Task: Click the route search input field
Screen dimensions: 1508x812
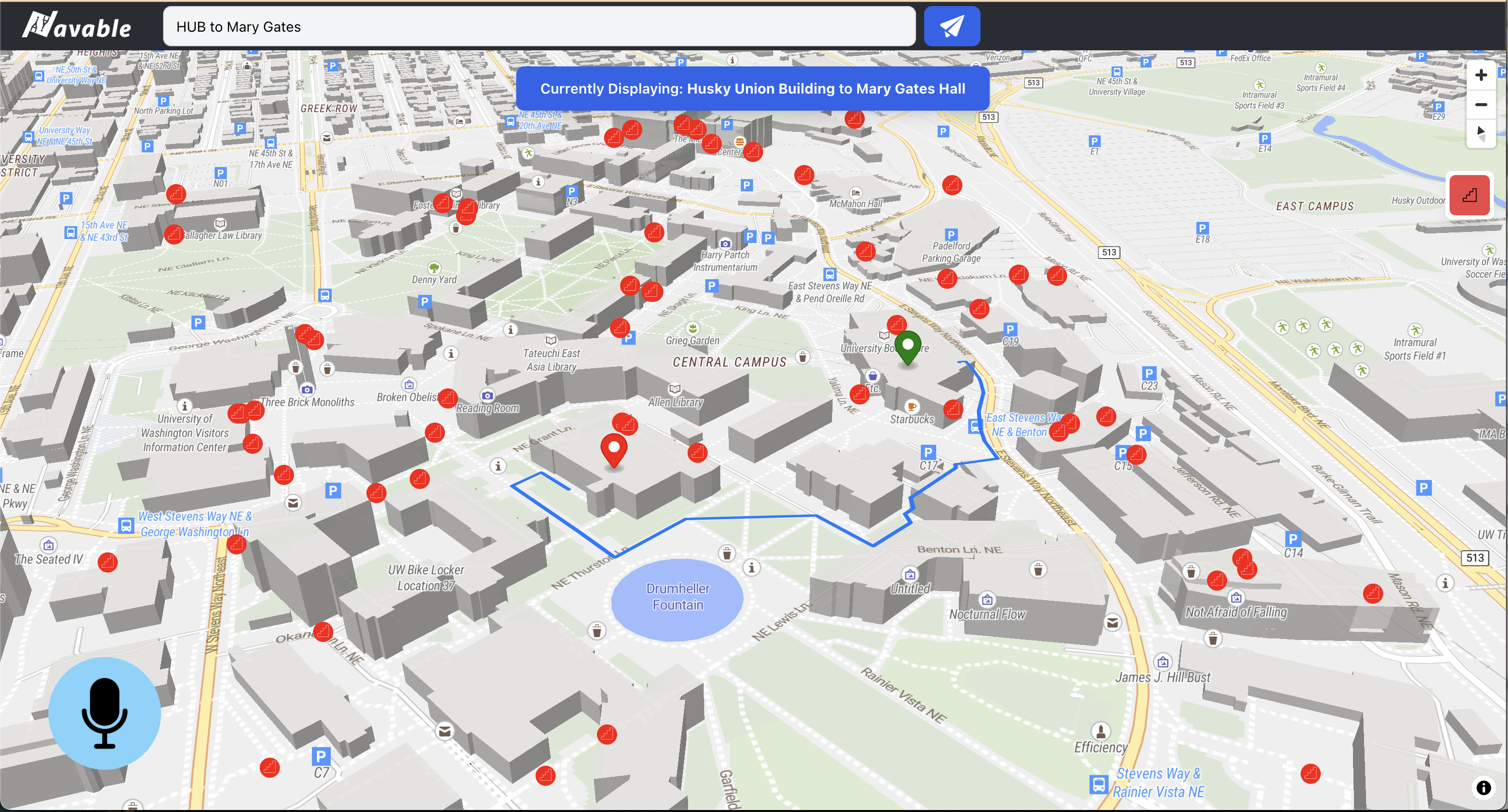Action: click(539, 27)
